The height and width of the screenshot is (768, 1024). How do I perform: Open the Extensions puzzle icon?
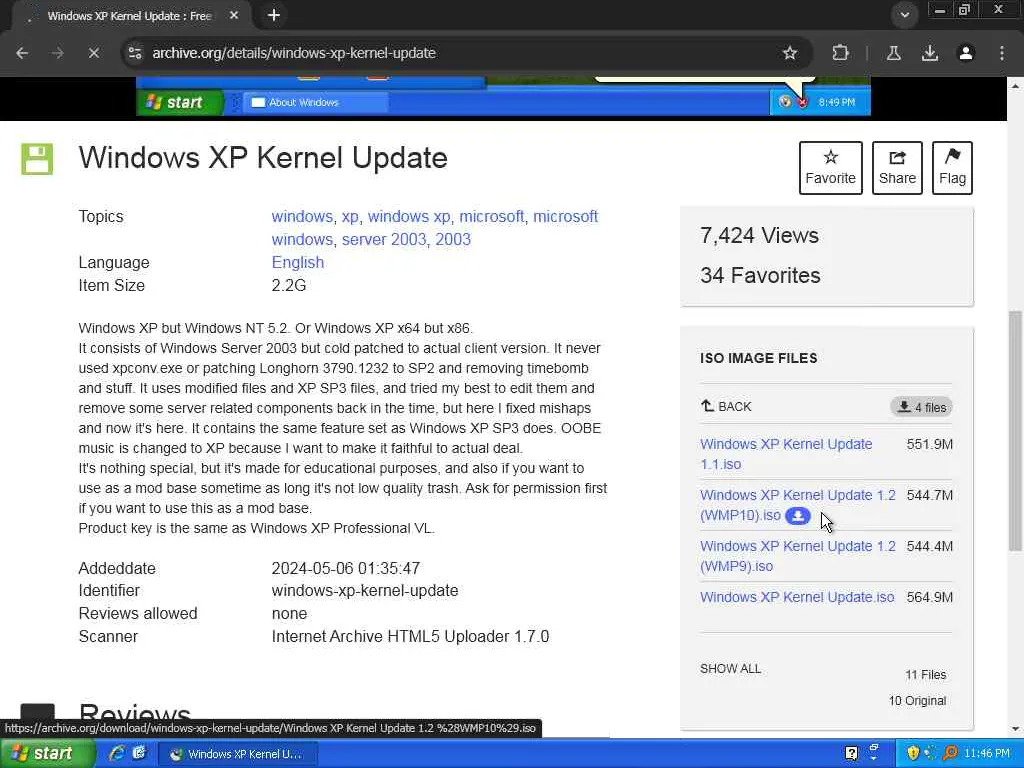(840, 53)
